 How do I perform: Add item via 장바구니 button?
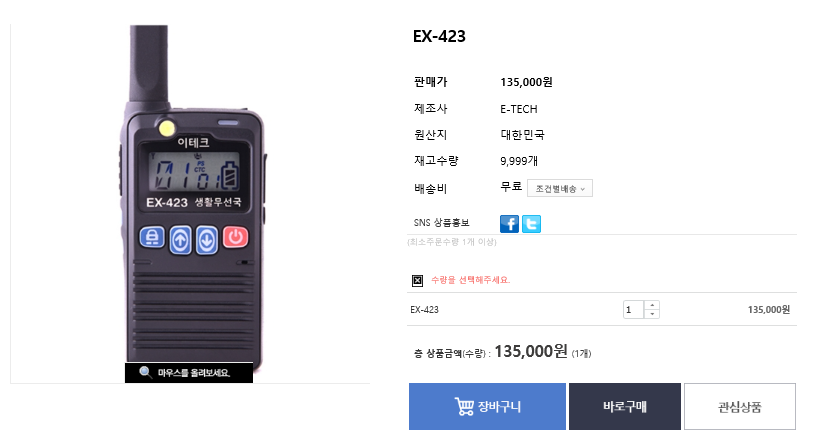point(487,407)
